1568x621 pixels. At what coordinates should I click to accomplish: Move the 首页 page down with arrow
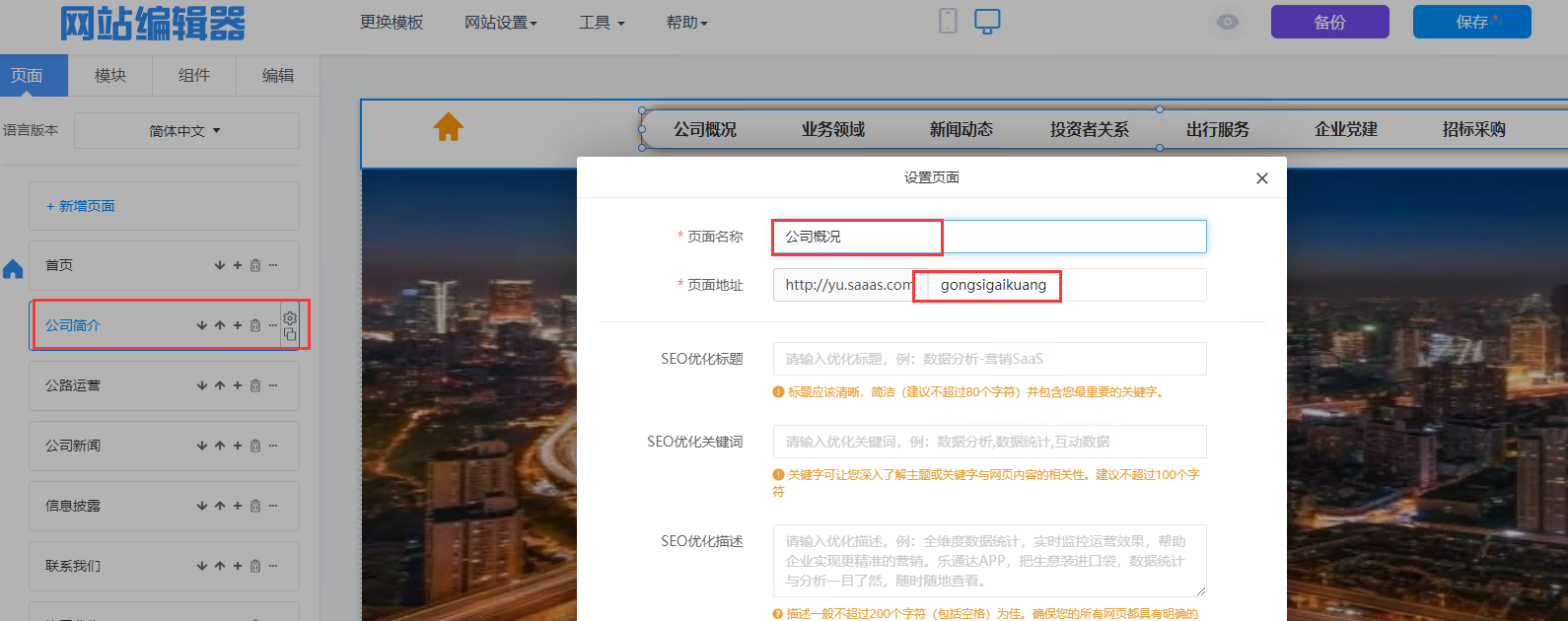tap(220, 265)
